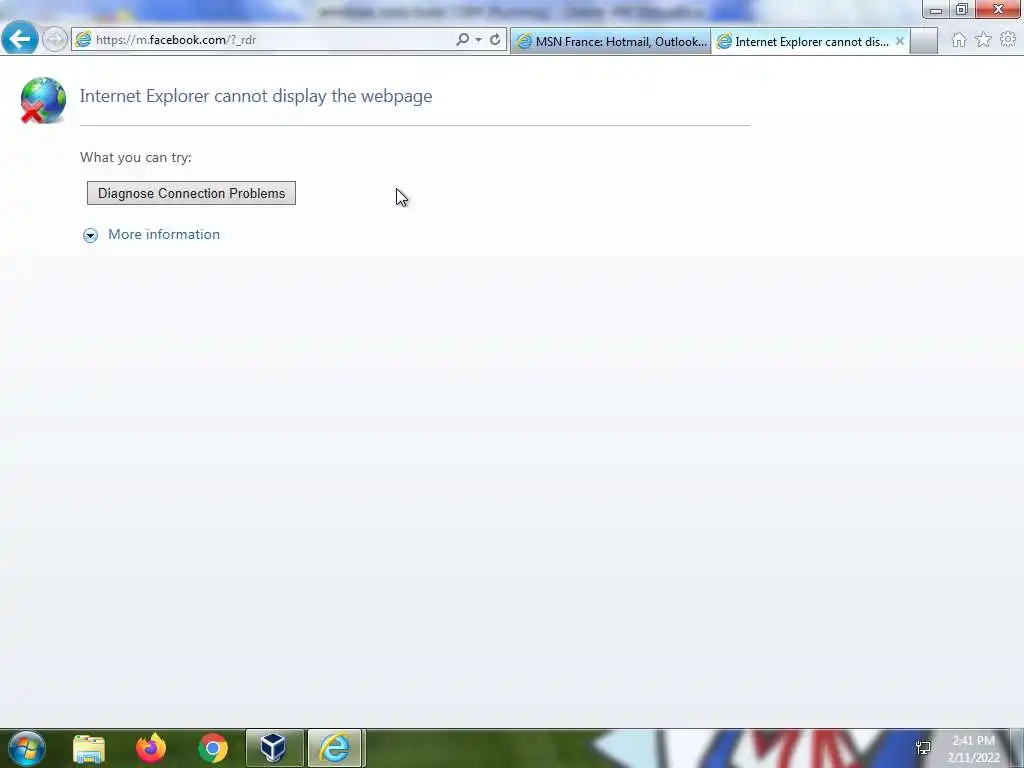The width and height of the screenshot is (1024, 768).
Task: Click Diagnose Connection Problems button
Action: pyautogui.click(x=191, y=193)
